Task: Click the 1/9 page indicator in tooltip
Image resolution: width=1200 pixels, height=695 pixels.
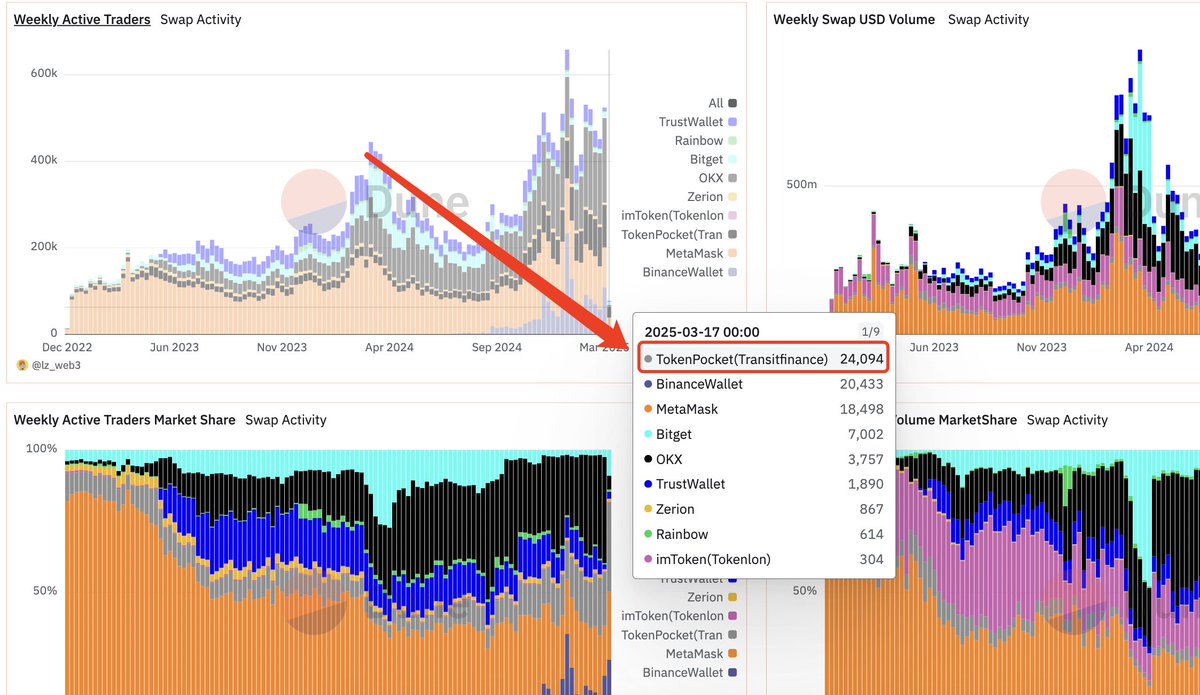Action: [x=873, y=332]
